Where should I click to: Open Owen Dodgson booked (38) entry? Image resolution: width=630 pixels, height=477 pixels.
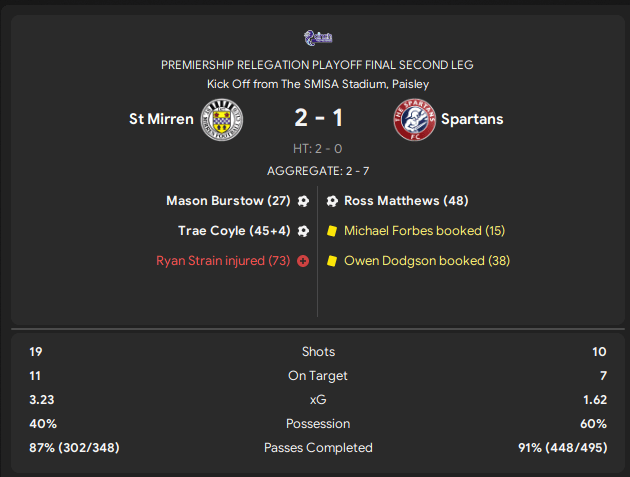[427, 261]
